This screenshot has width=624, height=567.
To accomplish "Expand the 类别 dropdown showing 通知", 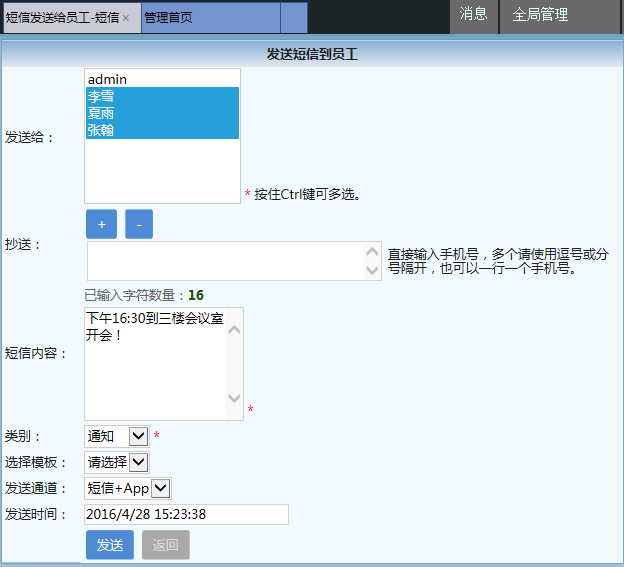I will [x=117, y=436].
